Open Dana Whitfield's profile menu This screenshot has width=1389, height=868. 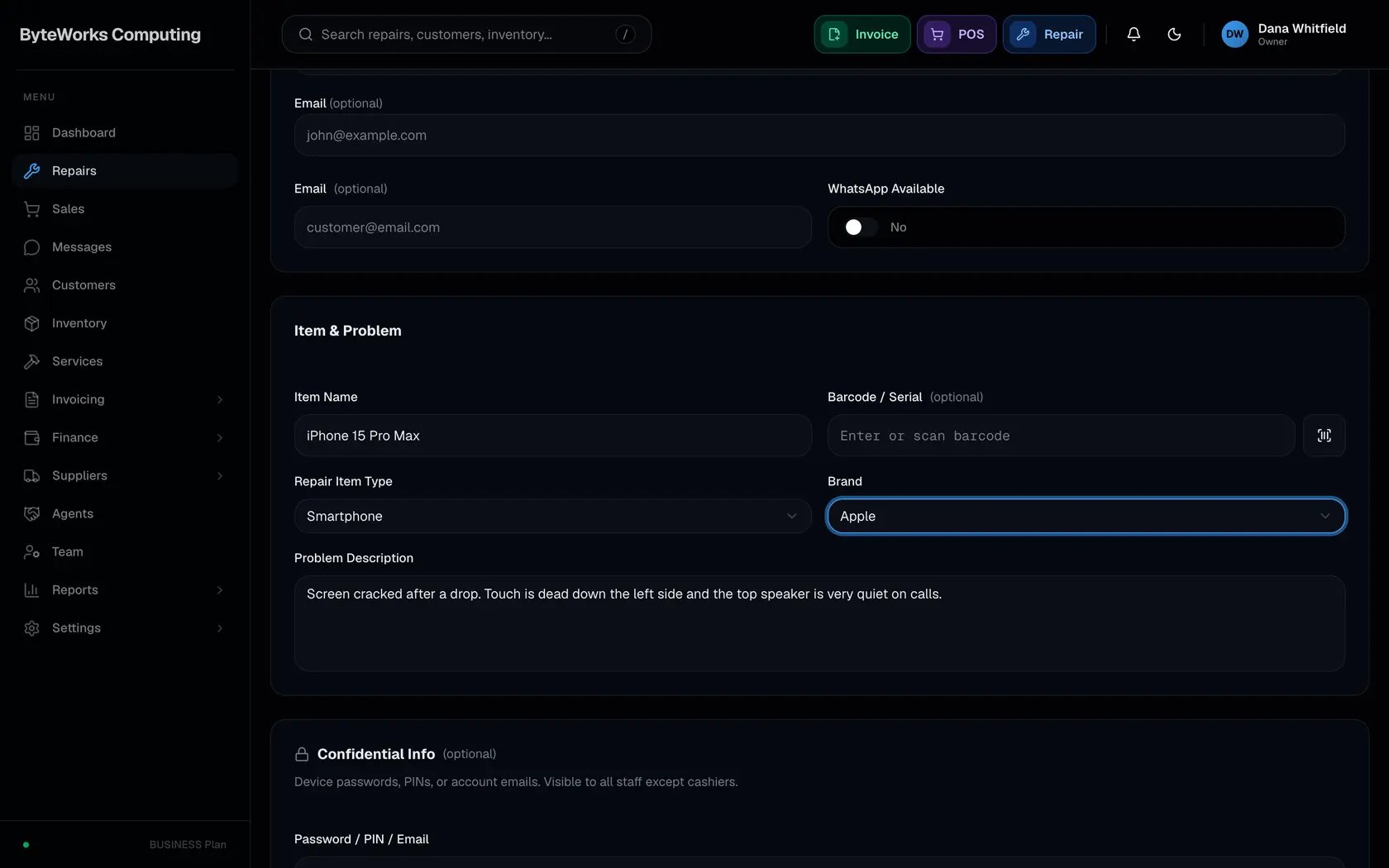click(x=1284, y=34)
